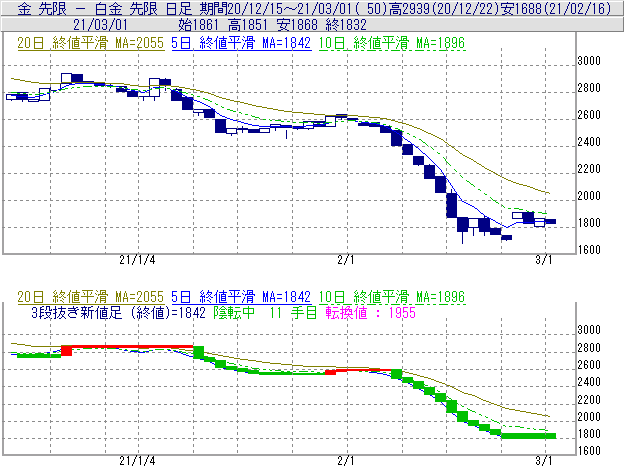Click the 2/1 date label under upper chart
This screenshot has width=624, height=473.
pyautogui.click(x=346, y=260)
